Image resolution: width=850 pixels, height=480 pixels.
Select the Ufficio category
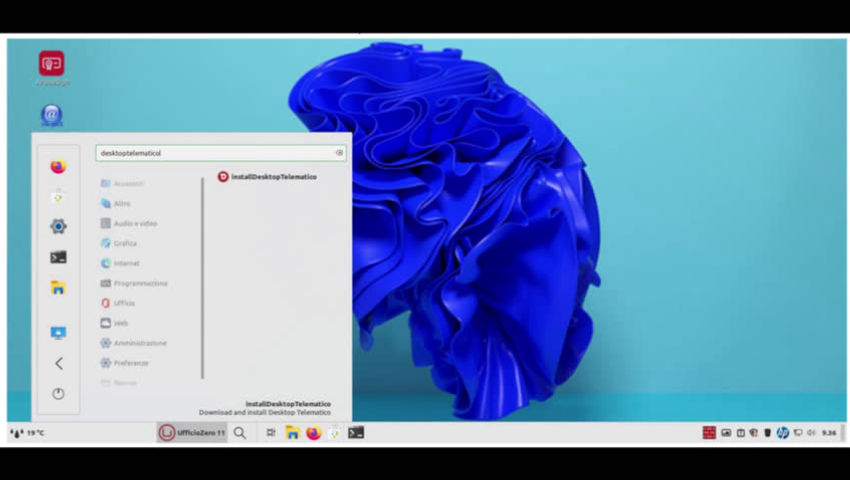(x=124, y=303)
